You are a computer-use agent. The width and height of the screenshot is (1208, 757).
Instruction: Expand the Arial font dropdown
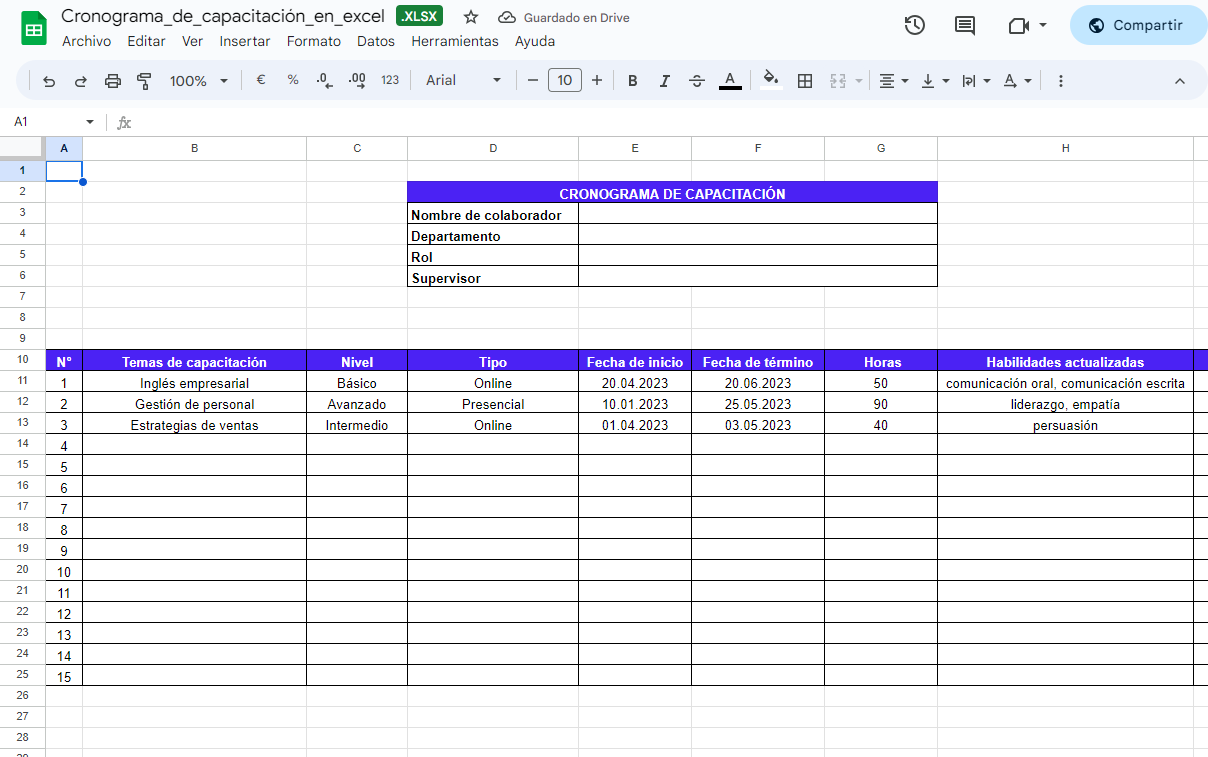click(463, 81)
